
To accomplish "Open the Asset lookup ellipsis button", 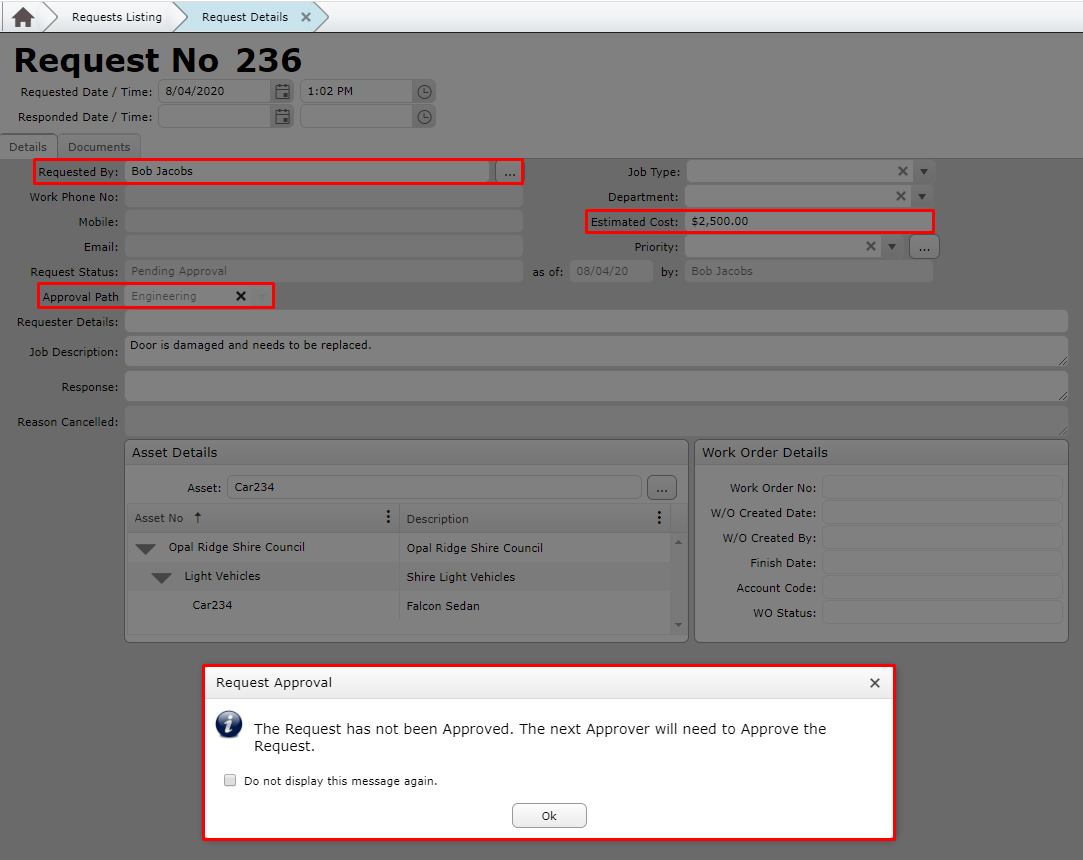I will 661,487.
